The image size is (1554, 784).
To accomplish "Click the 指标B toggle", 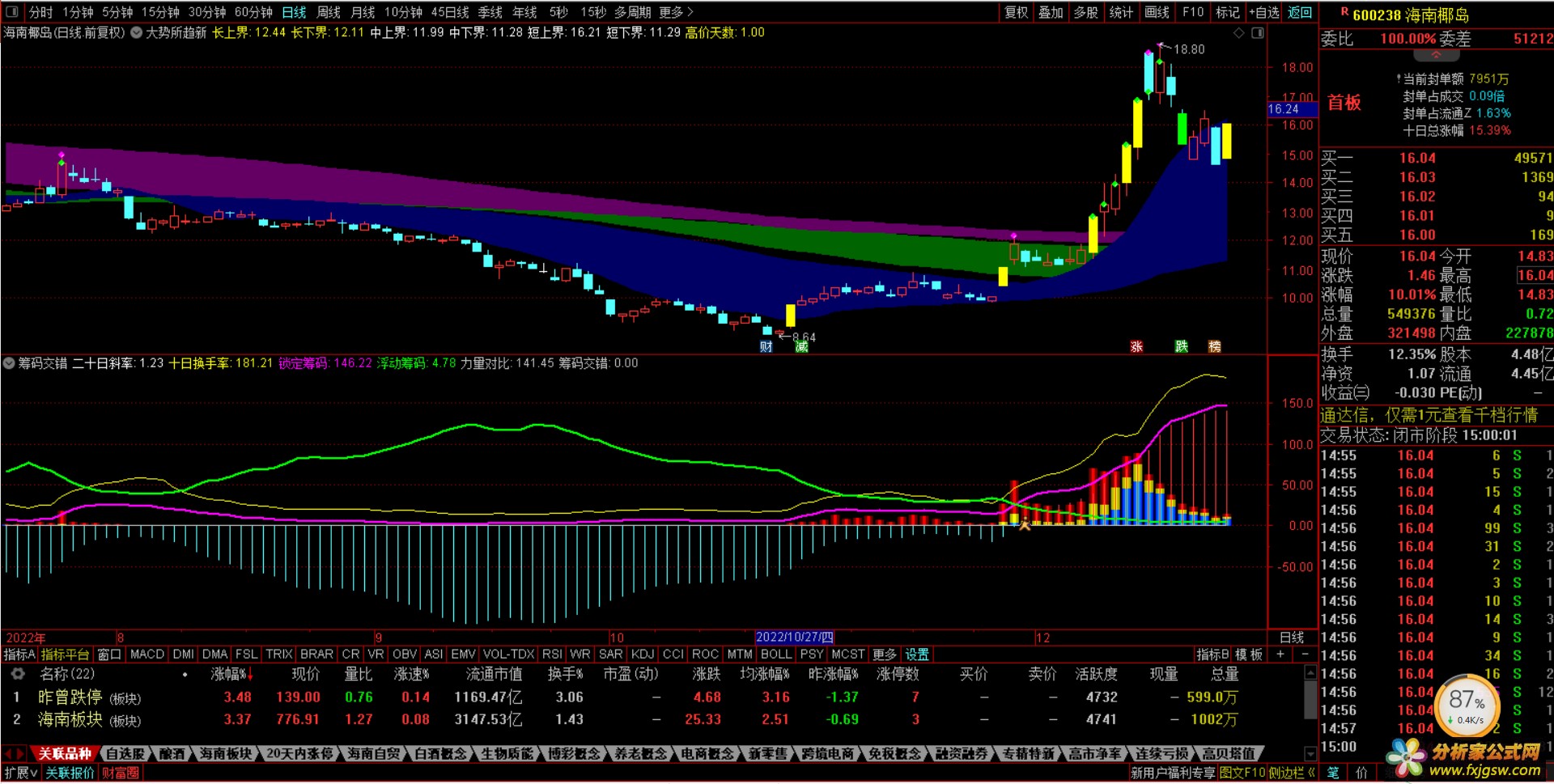I will point(1212,654).
